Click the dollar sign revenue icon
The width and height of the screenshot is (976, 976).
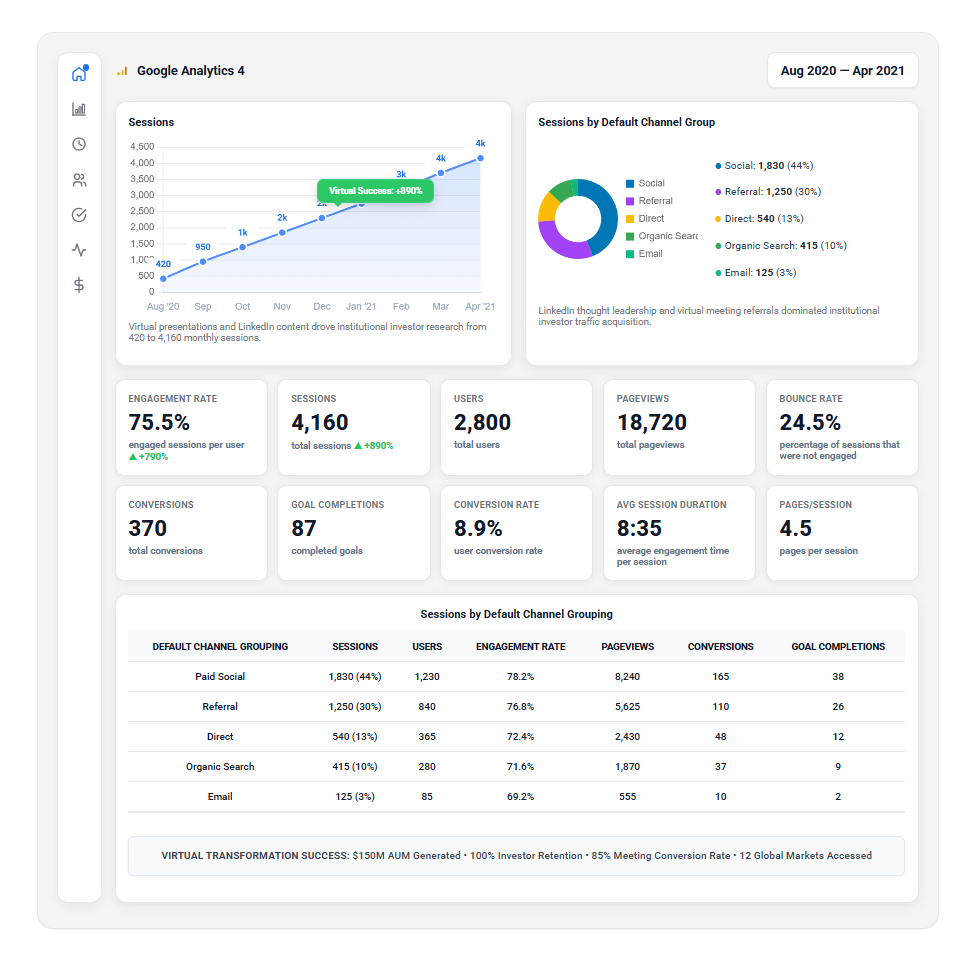click(79, 285)
